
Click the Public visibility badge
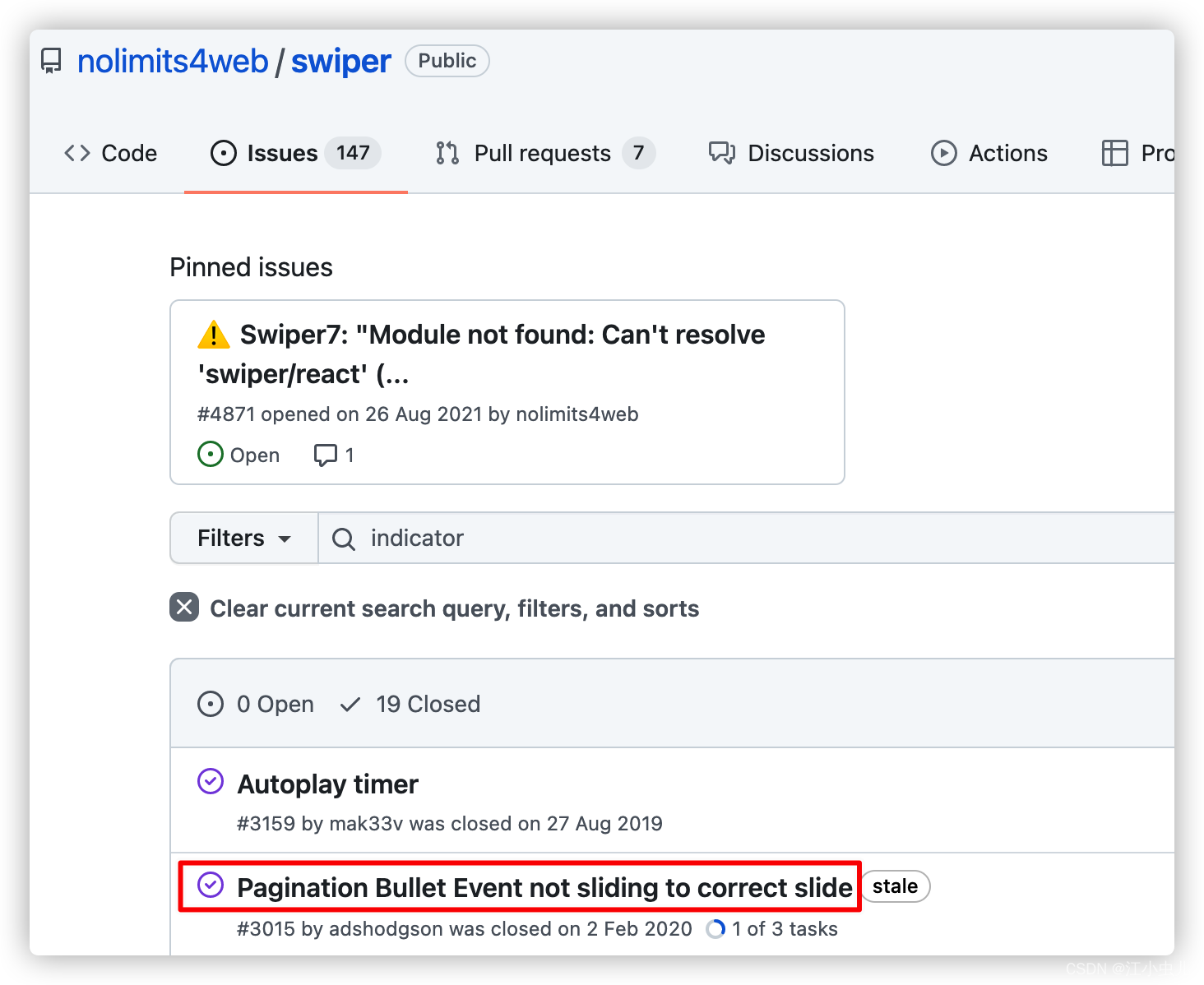coord(447,61)
